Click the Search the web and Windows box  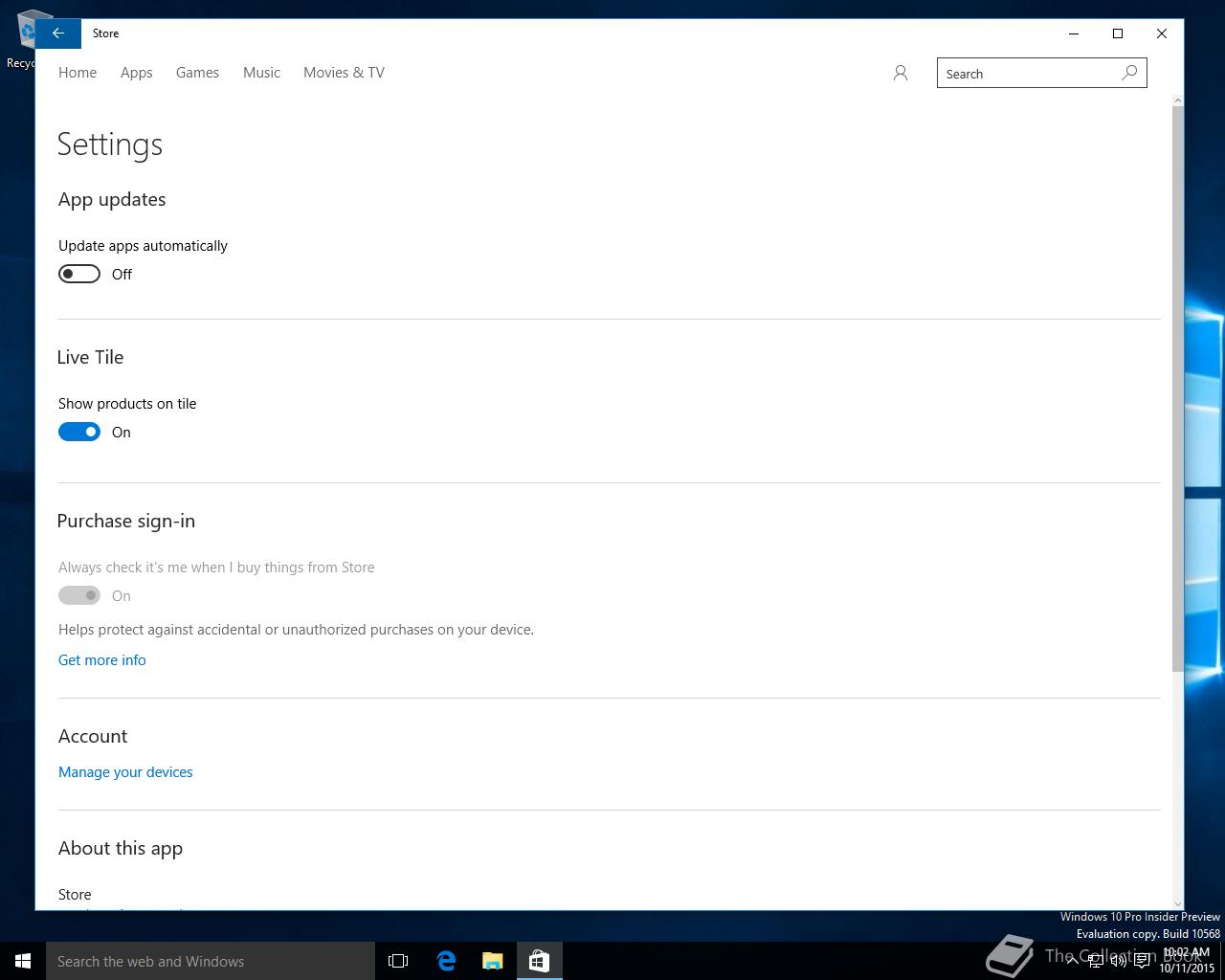(x=211, y=961)
